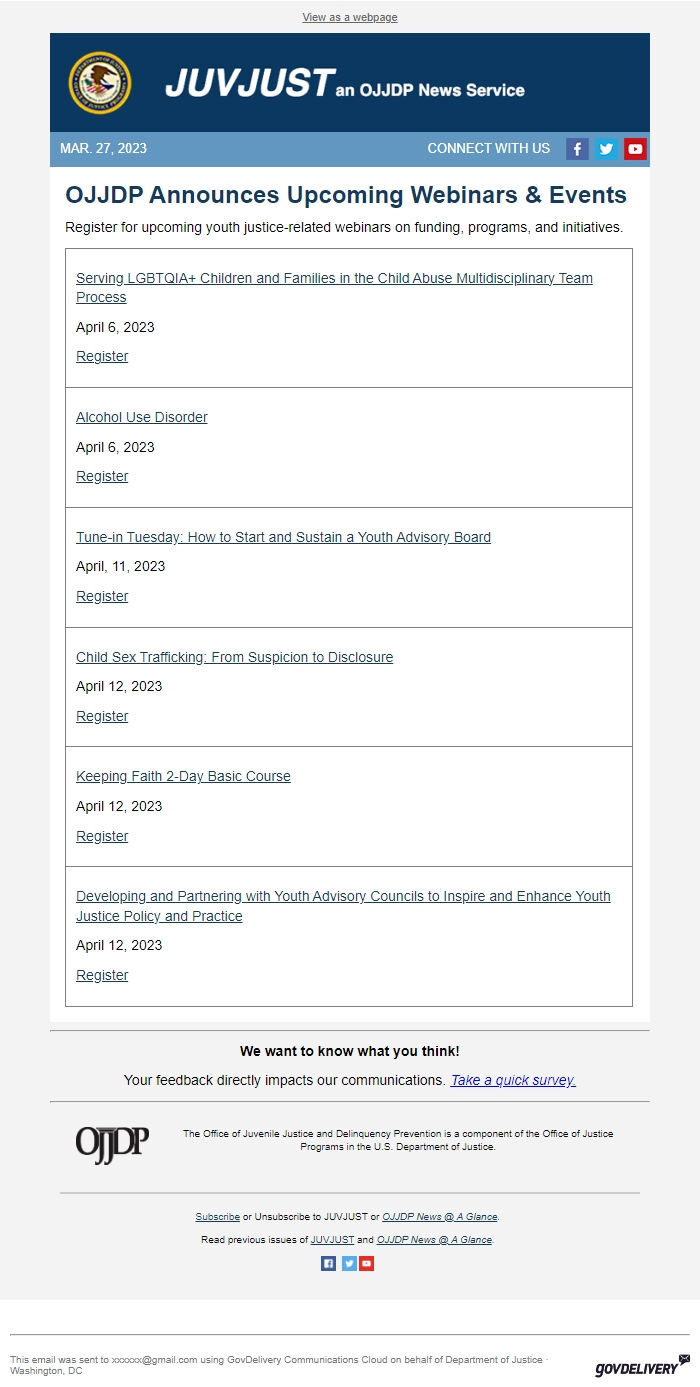Click View as a webpage
Viewport: 700px width, 1387px height.
[x=349, y=17]
